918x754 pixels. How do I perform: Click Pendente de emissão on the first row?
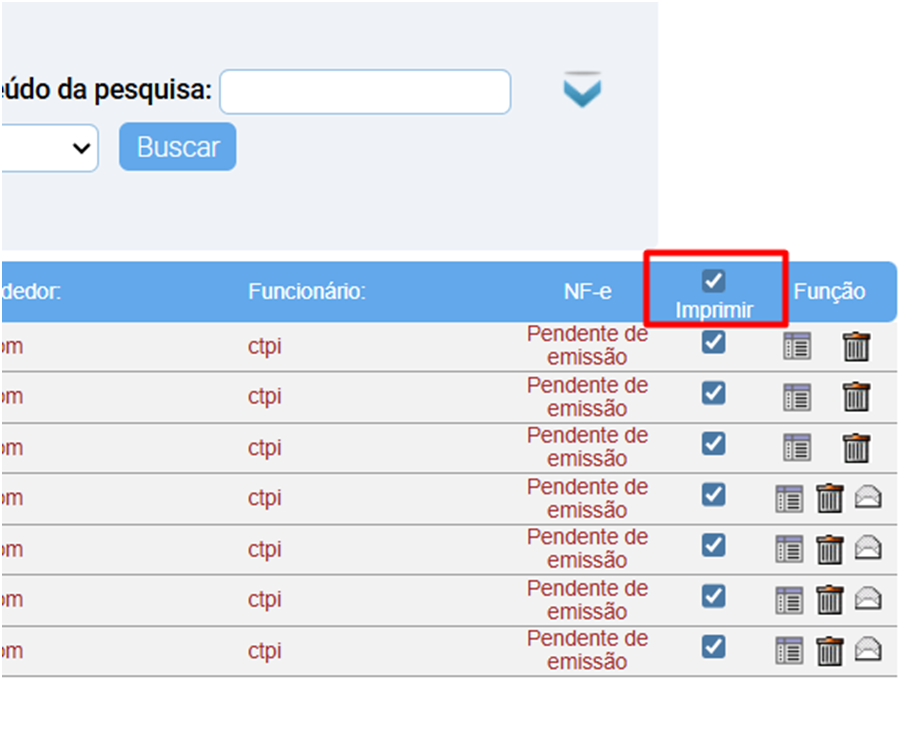(x=587, y=344)
